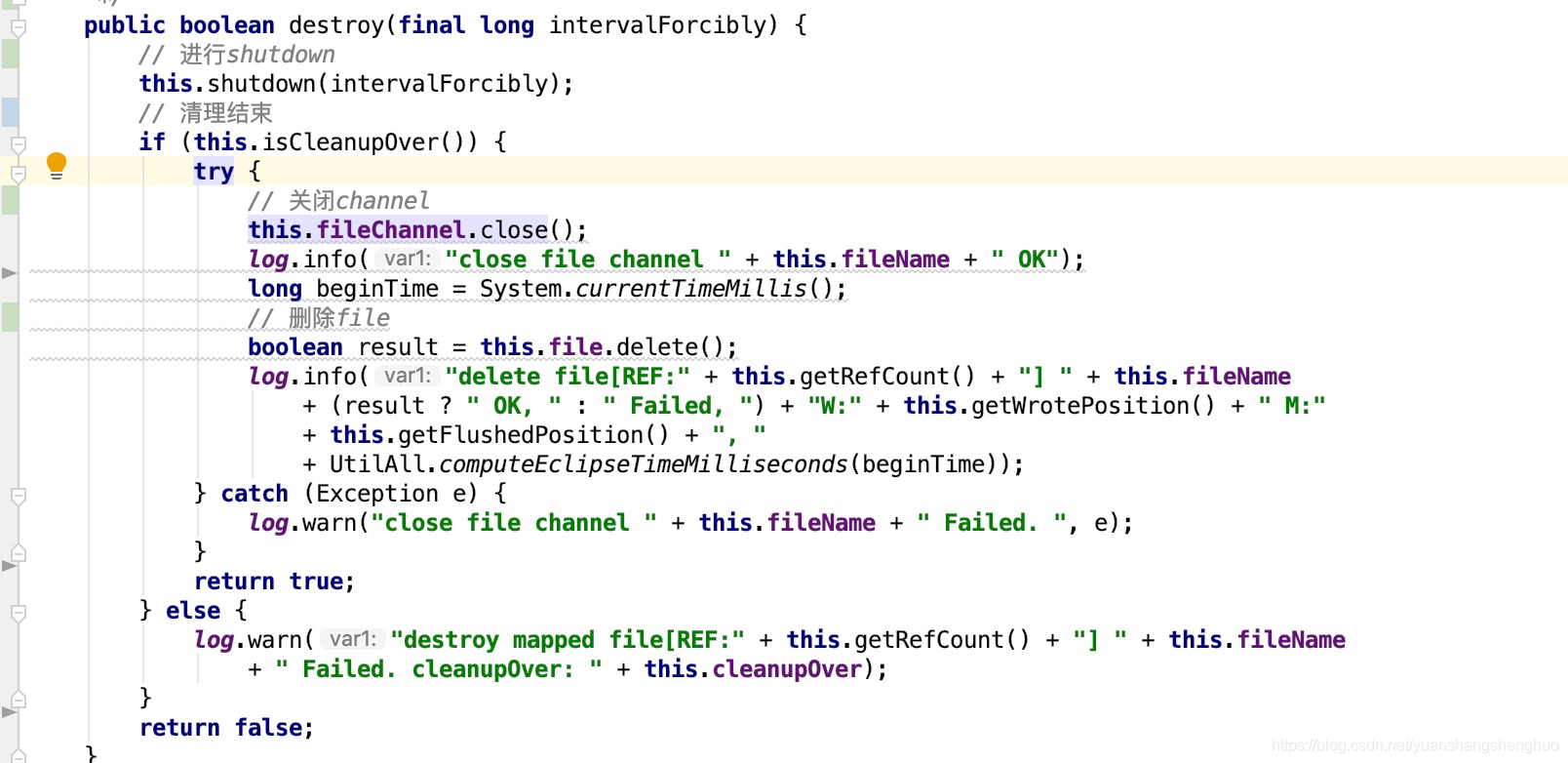Click 'beginTime' in the long declaration
Image resolution: width=1568 pixels, height=763 pixels.
point(377,289)
